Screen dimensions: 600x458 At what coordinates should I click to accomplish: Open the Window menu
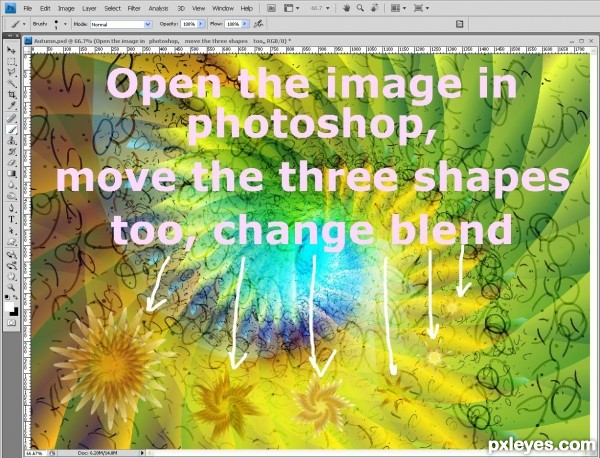click(x=223, y=8)
